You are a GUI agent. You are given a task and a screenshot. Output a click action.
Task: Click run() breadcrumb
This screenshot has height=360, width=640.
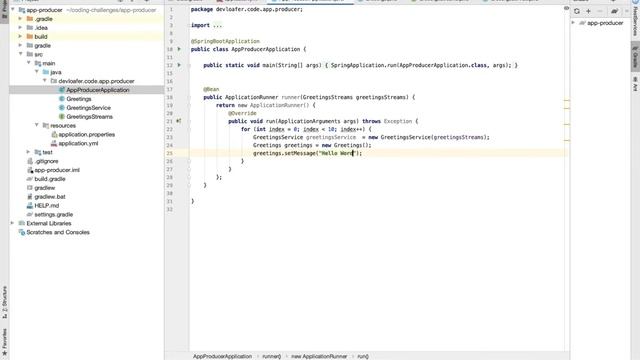[x=363, y=356]
